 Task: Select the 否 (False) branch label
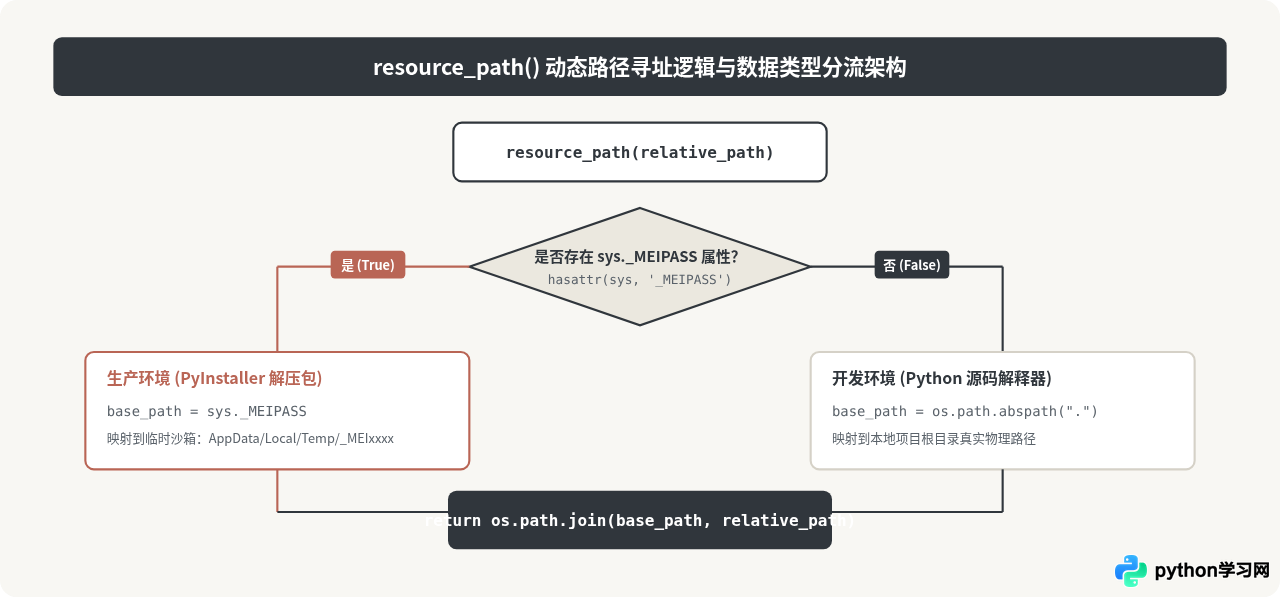(912, 265)
